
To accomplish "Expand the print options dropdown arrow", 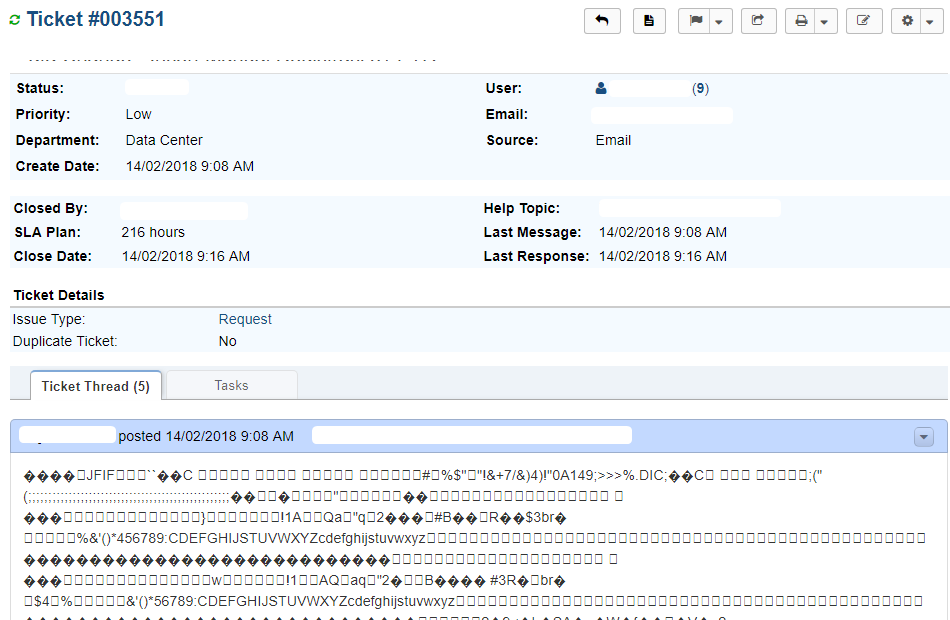I will [x=825, y=21].
